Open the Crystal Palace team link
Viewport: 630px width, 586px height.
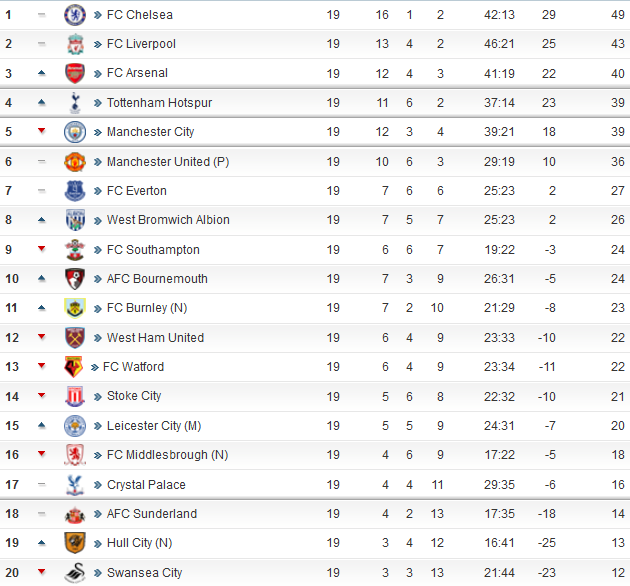coord(146,485)
